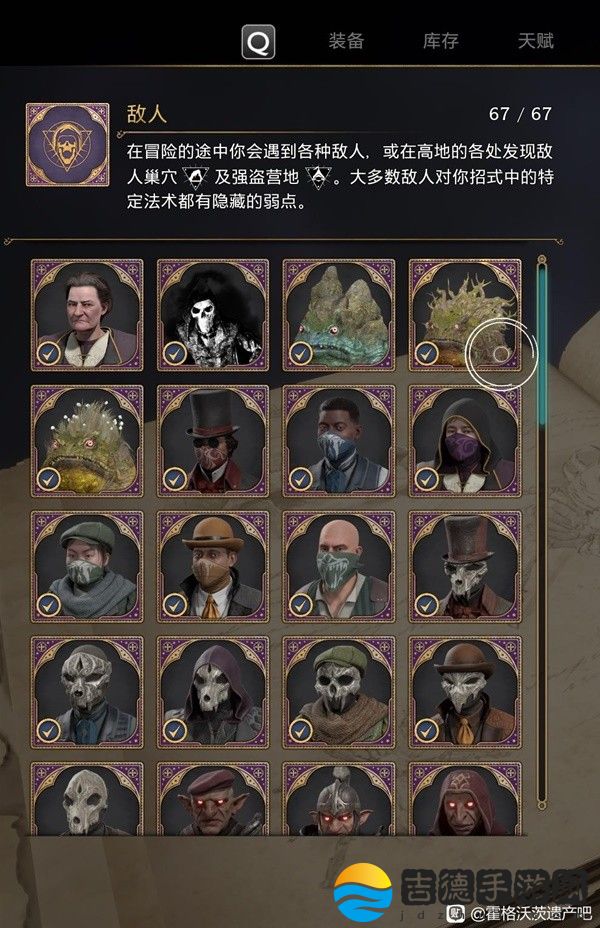This screenshot has width=600, height=928.
Task: Click checkmark on green-capped skull mask card
Action: (x=301, y=732)
